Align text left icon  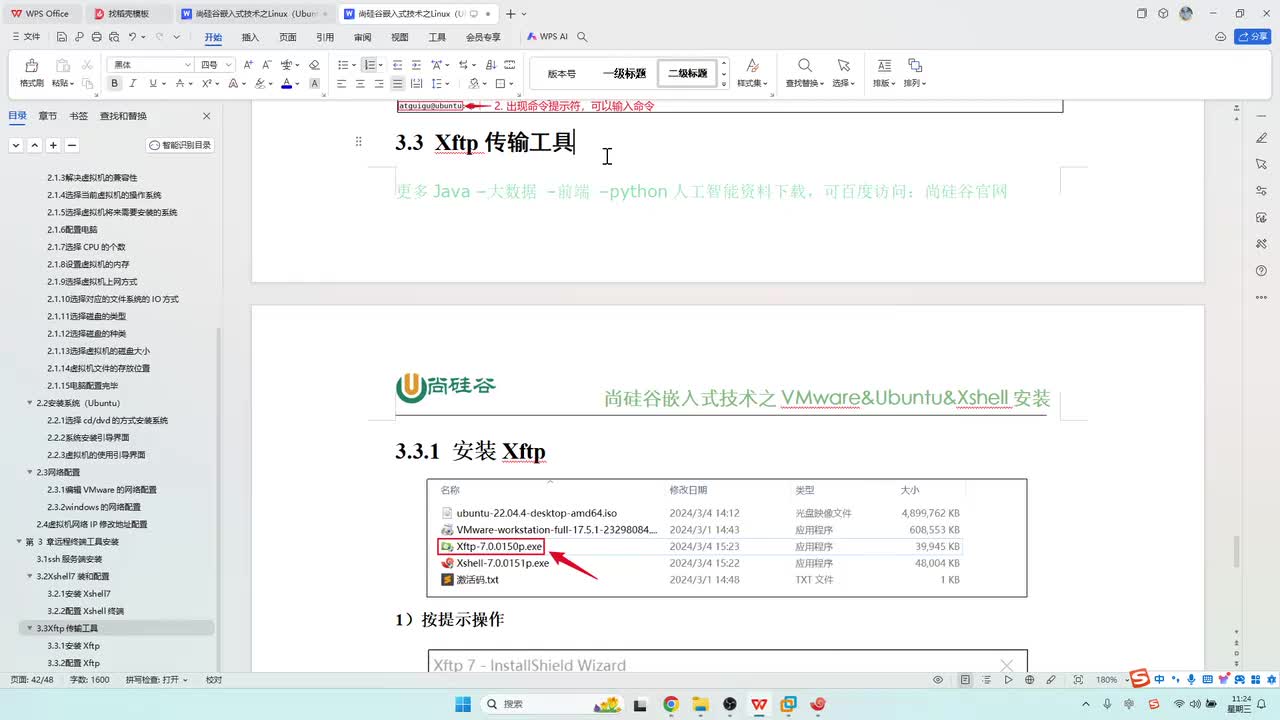[342, 84]
